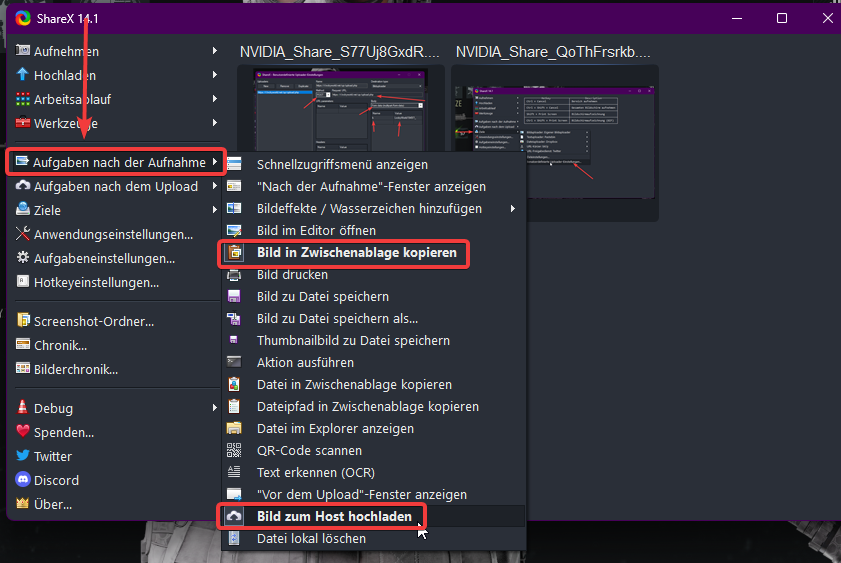Expand the Werkzeuge submenu arrow

point(214,123)
